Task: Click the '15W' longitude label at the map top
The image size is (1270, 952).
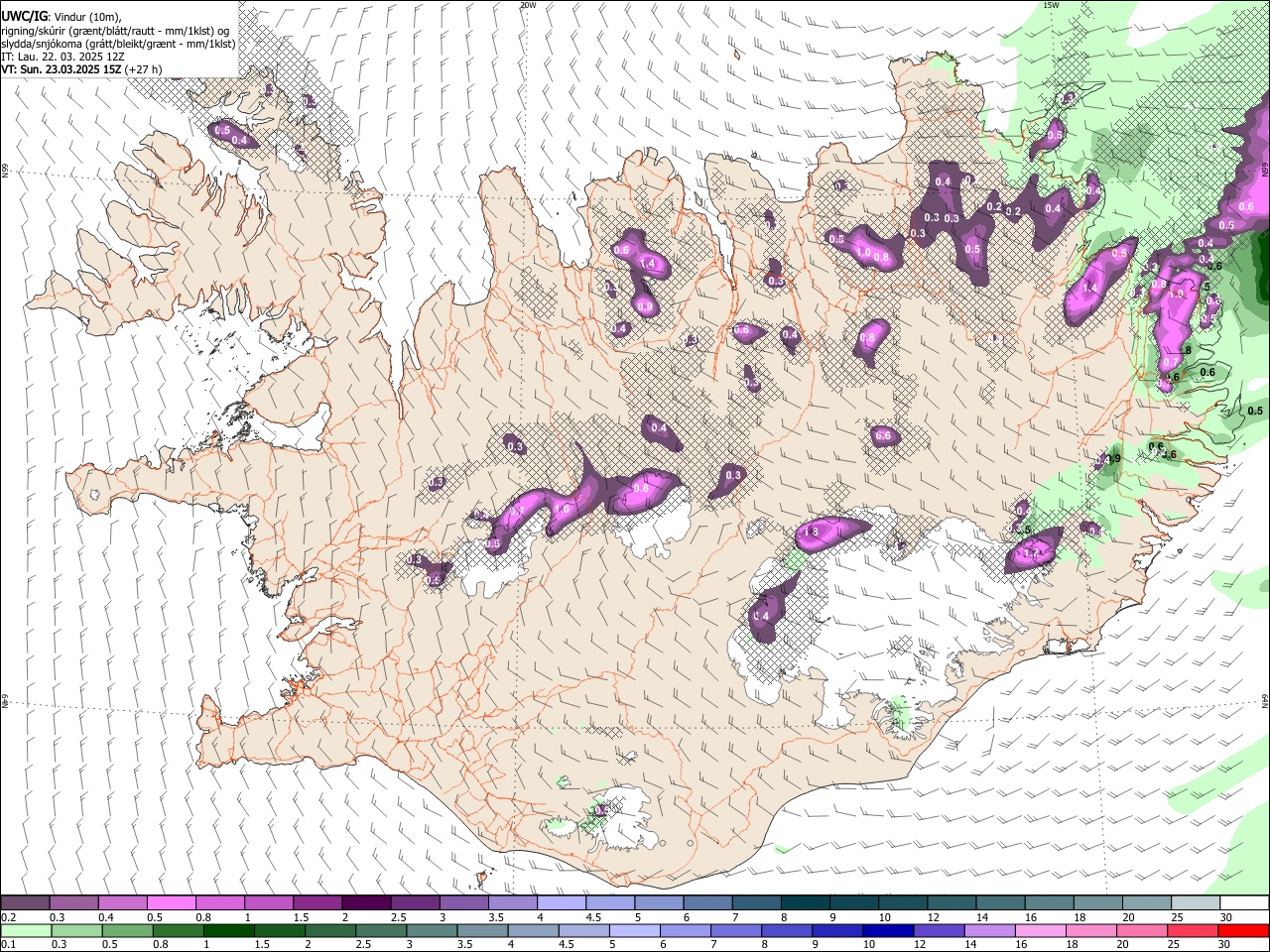Action: click(1052, 5)
